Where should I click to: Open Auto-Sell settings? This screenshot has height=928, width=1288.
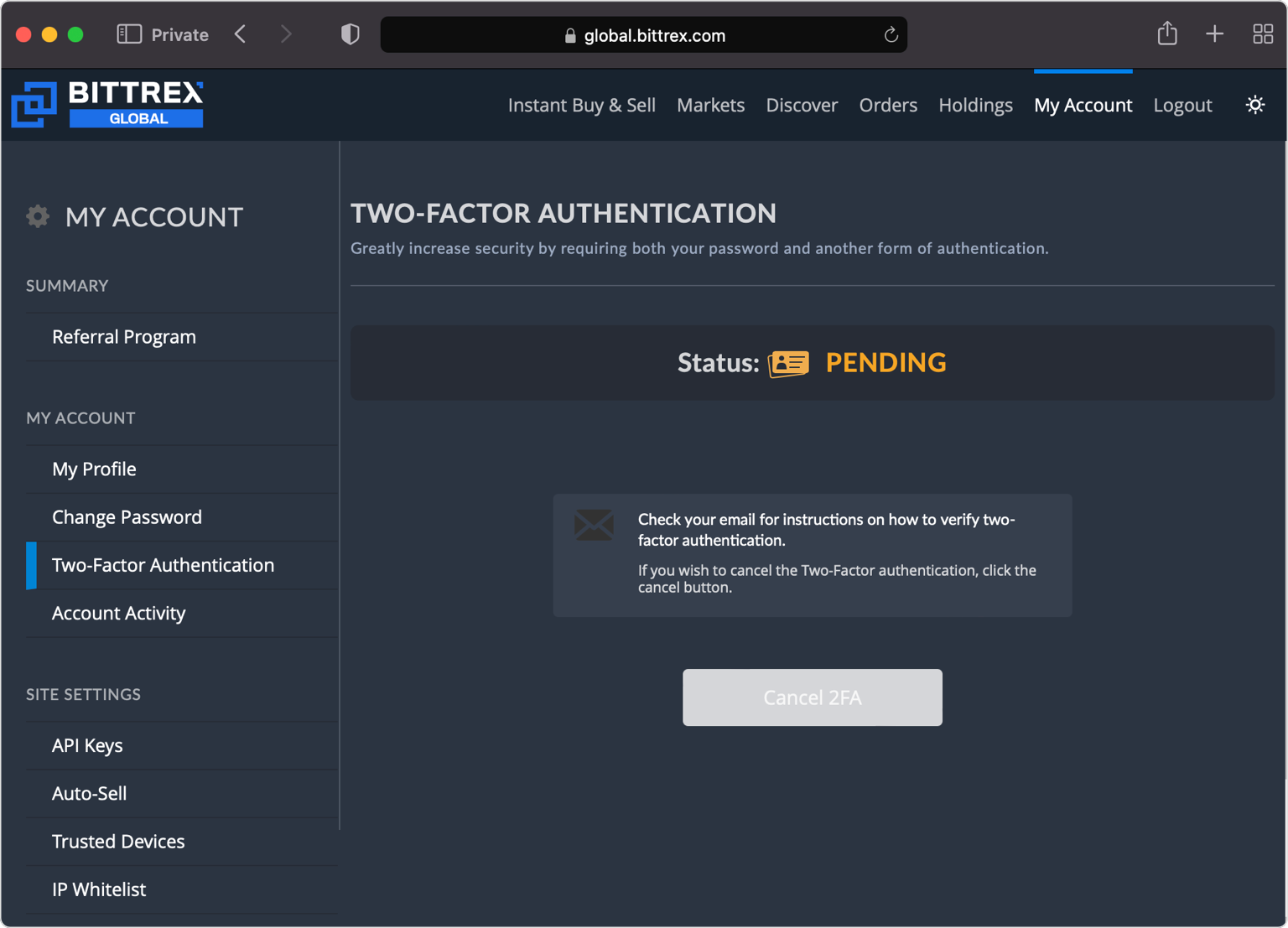pyautogui.click(x=183, y=794)
